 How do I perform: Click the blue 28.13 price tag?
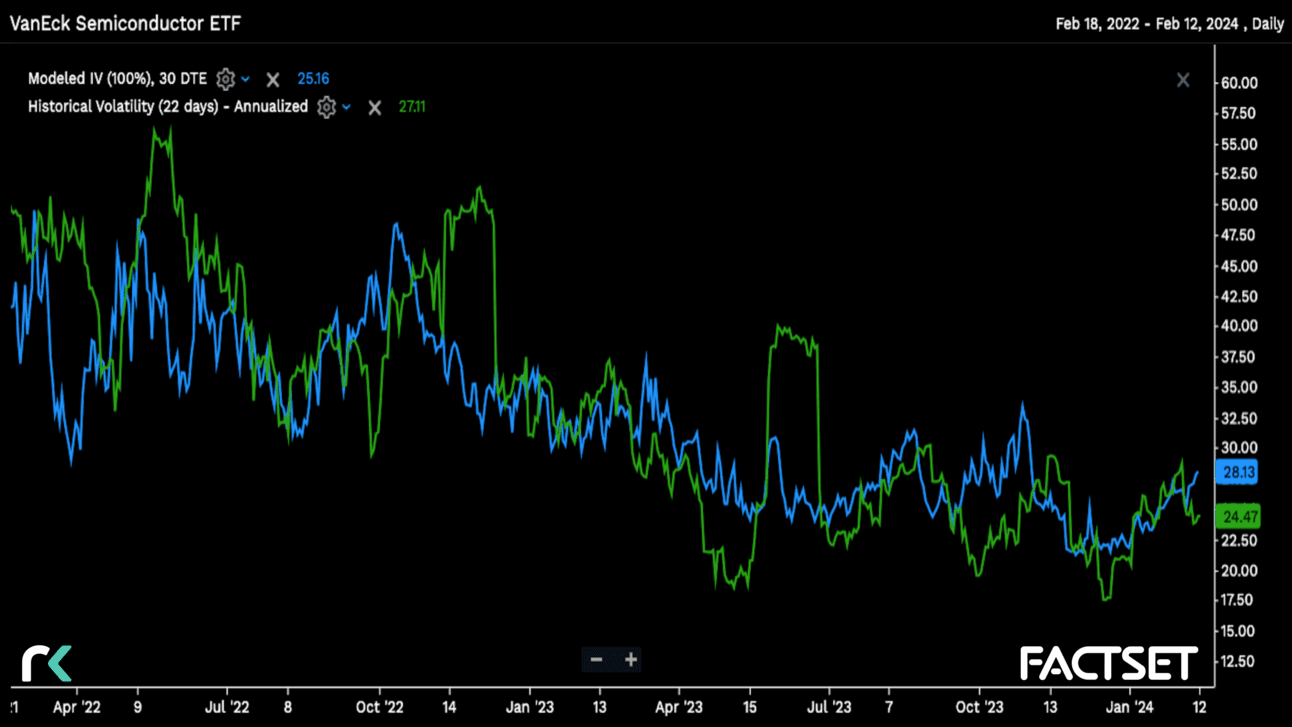(1238, 472)
